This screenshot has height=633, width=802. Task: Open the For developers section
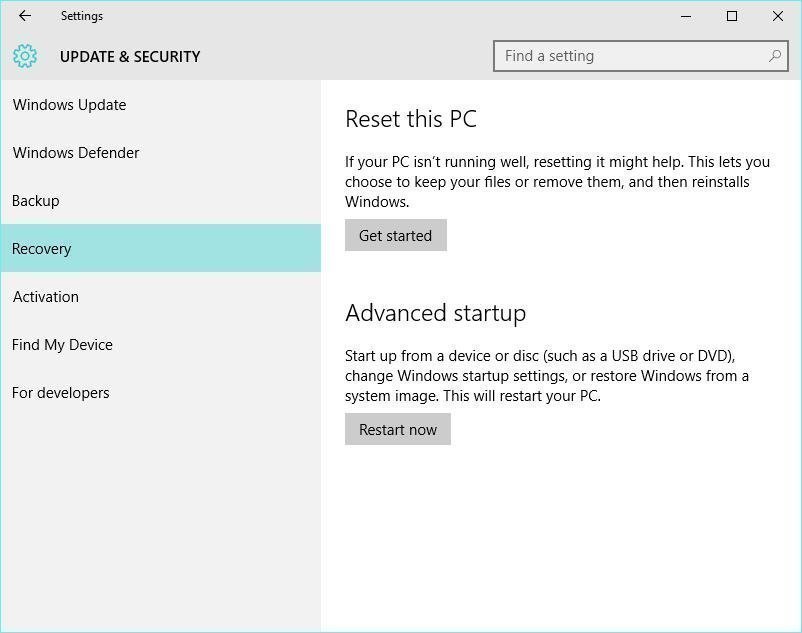click(61, 393)
